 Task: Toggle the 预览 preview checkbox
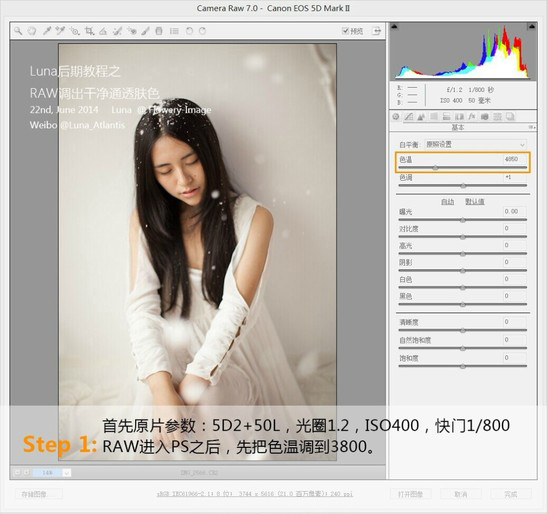click(x=345, y=31)
